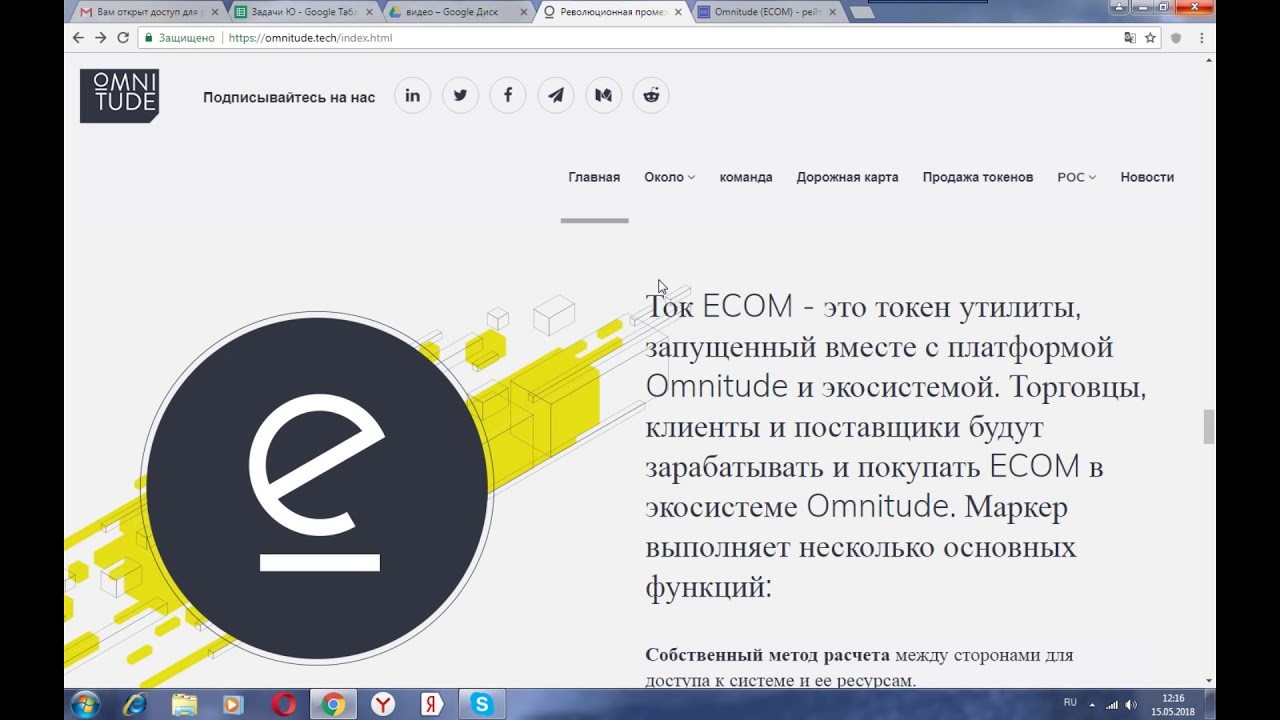Click the green lock security icon
The image size is (1280, 720).
click(149, 38)
